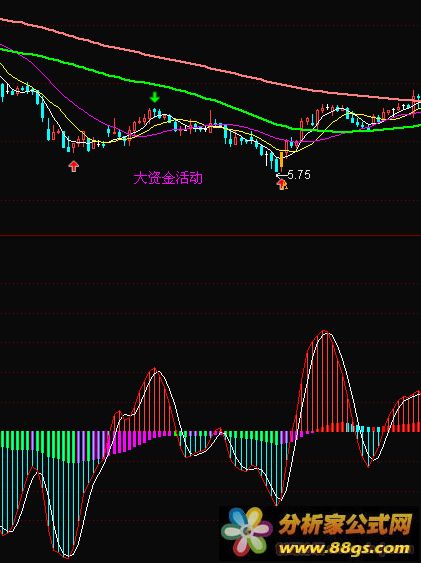Click the second red oscillator peak
Image resolution: width=421 pixels, height=563 pixels.
tap(154, 369)
